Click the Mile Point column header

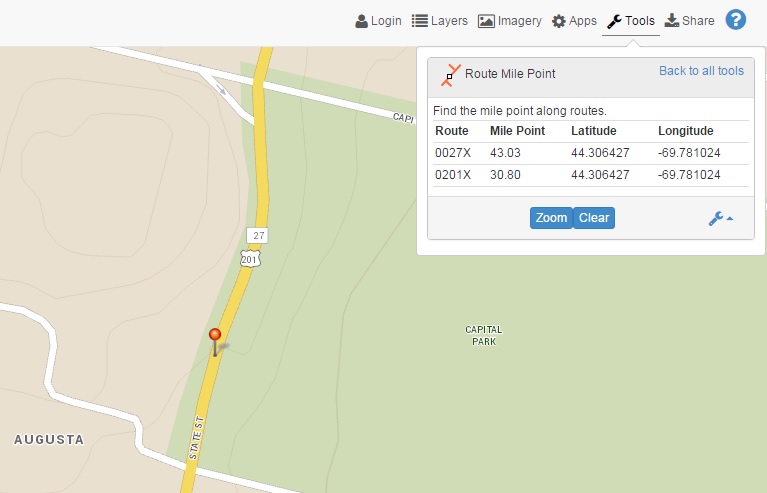click(x=518, y=131)
